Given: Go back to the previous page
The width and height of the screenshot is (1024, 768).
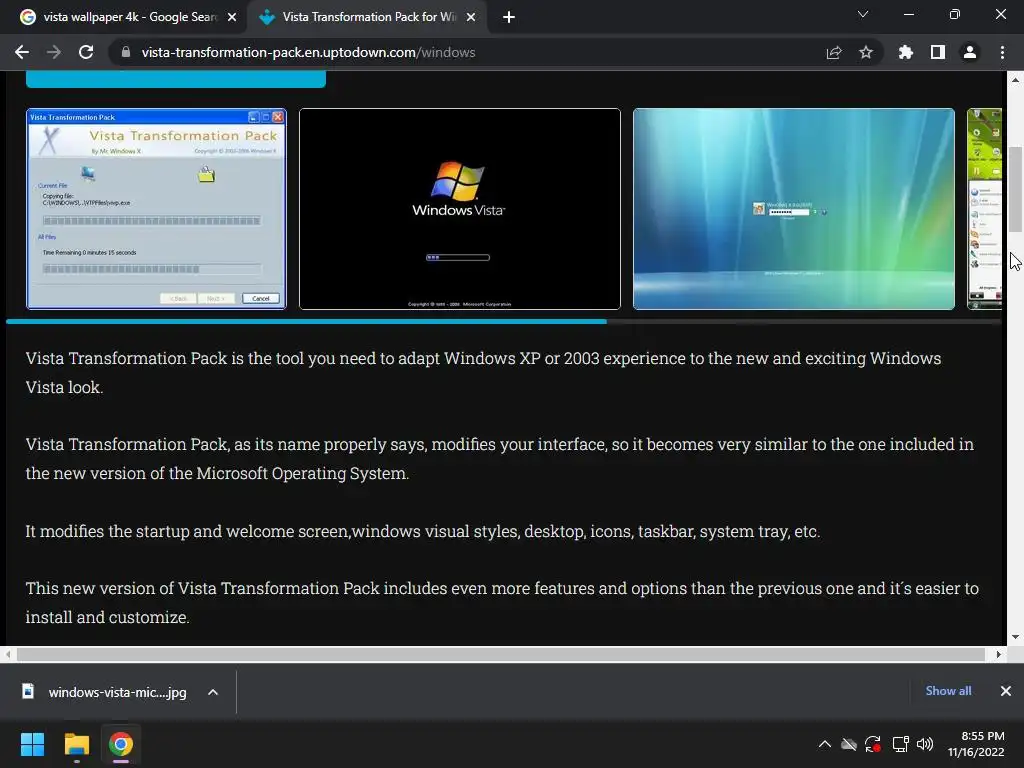Looking at the screenshot, I should 22,52.
